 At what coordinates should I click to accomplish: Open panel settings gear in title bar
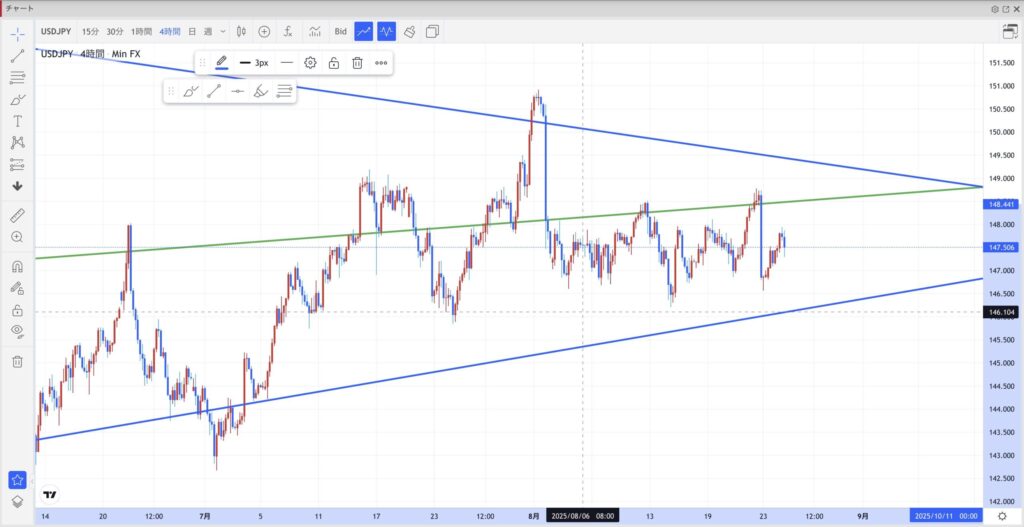995,9
